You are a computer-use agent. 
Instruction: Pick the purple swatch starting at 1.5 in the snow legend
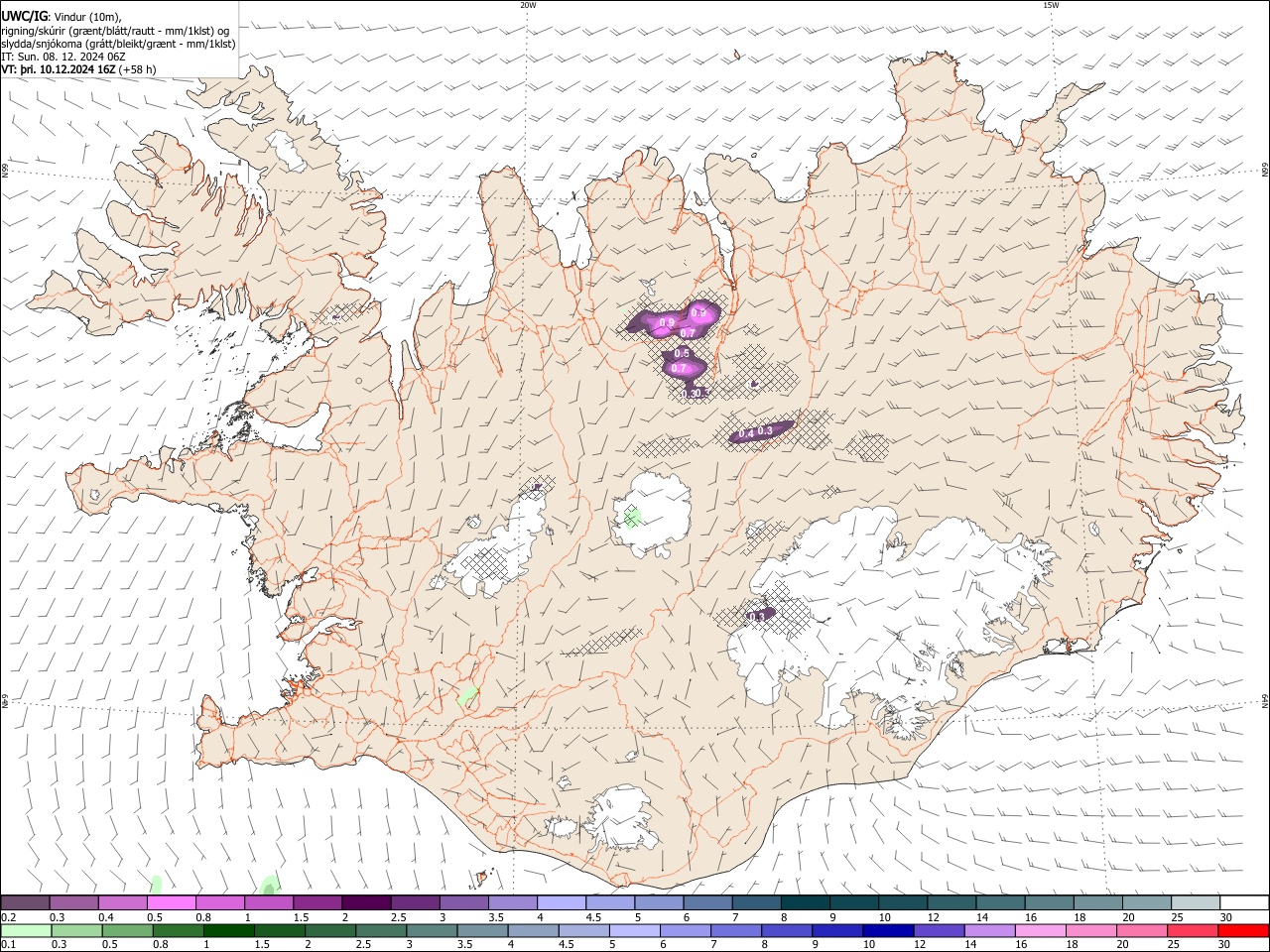pos(317,903)
